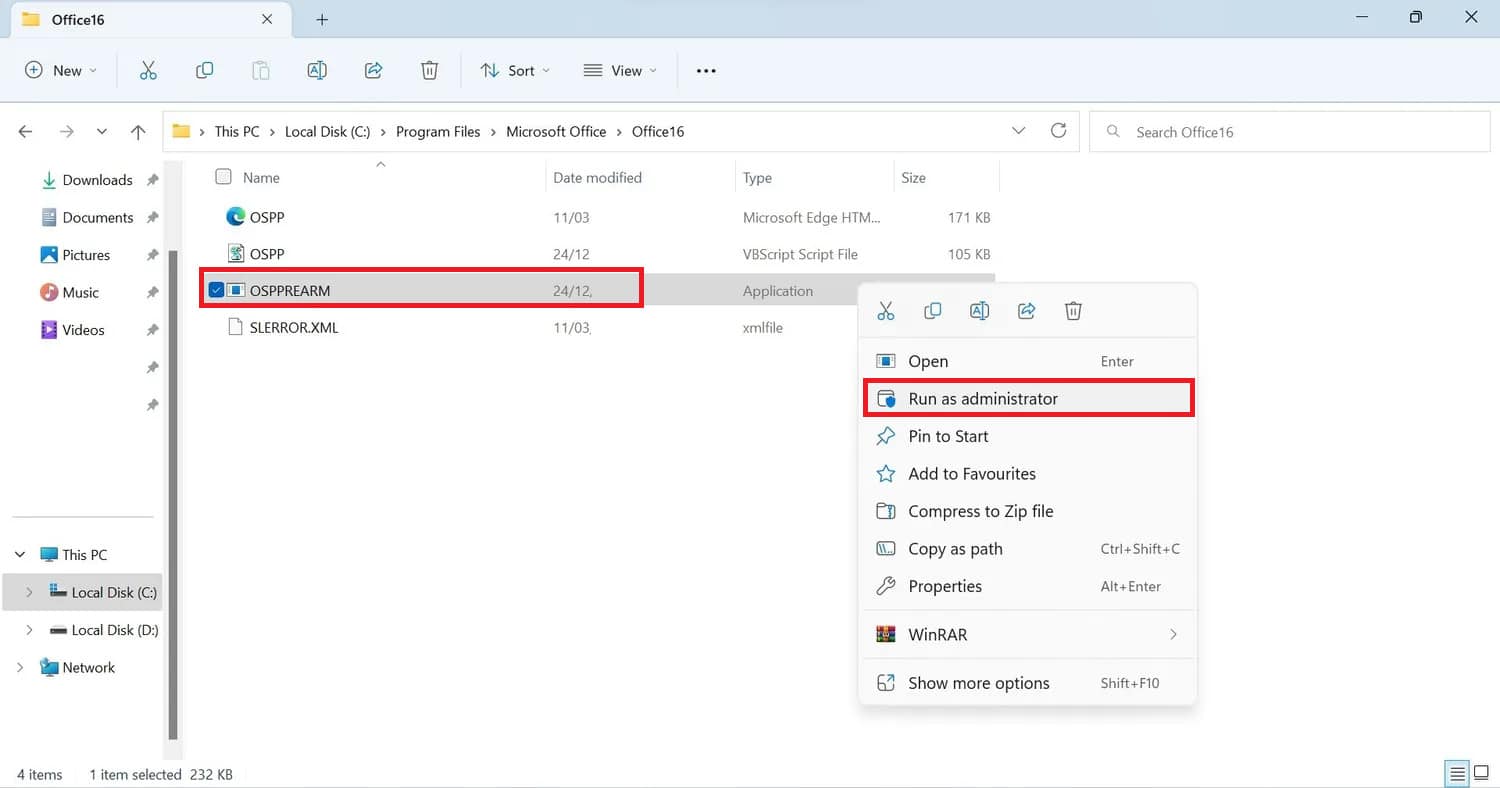Refresh the Office16 folder view
This screenshot has height=788, width=1500.
pos(1058,131)
